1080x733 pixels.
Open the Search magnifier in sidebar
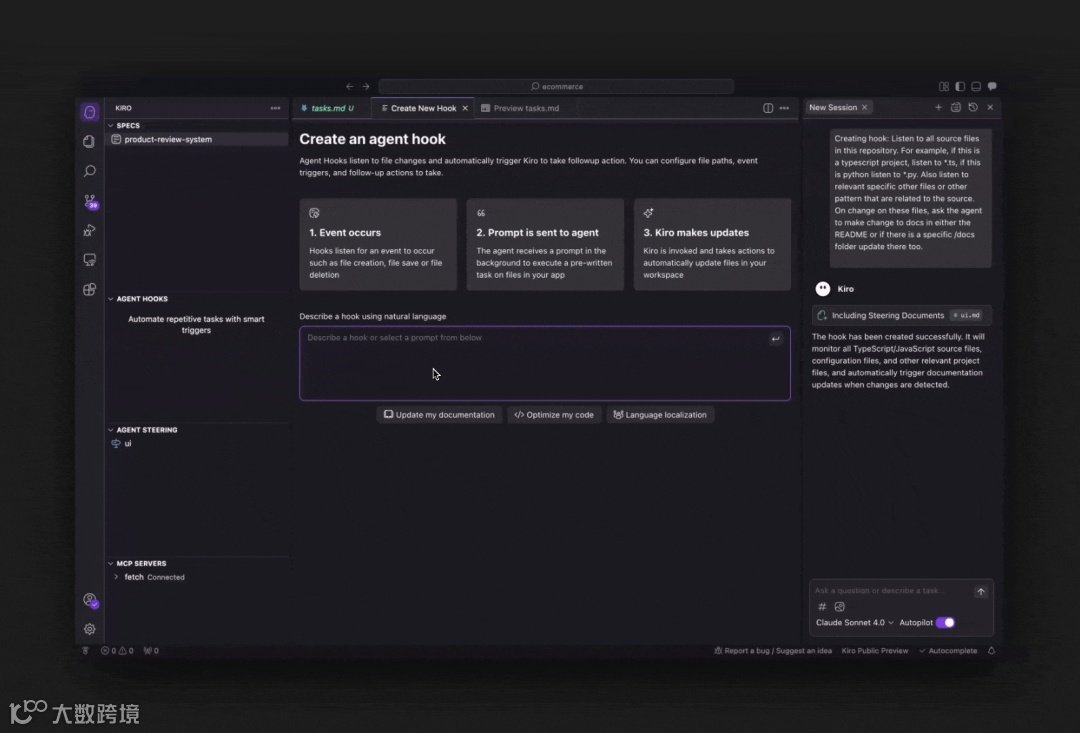click(x=90, y=171)
